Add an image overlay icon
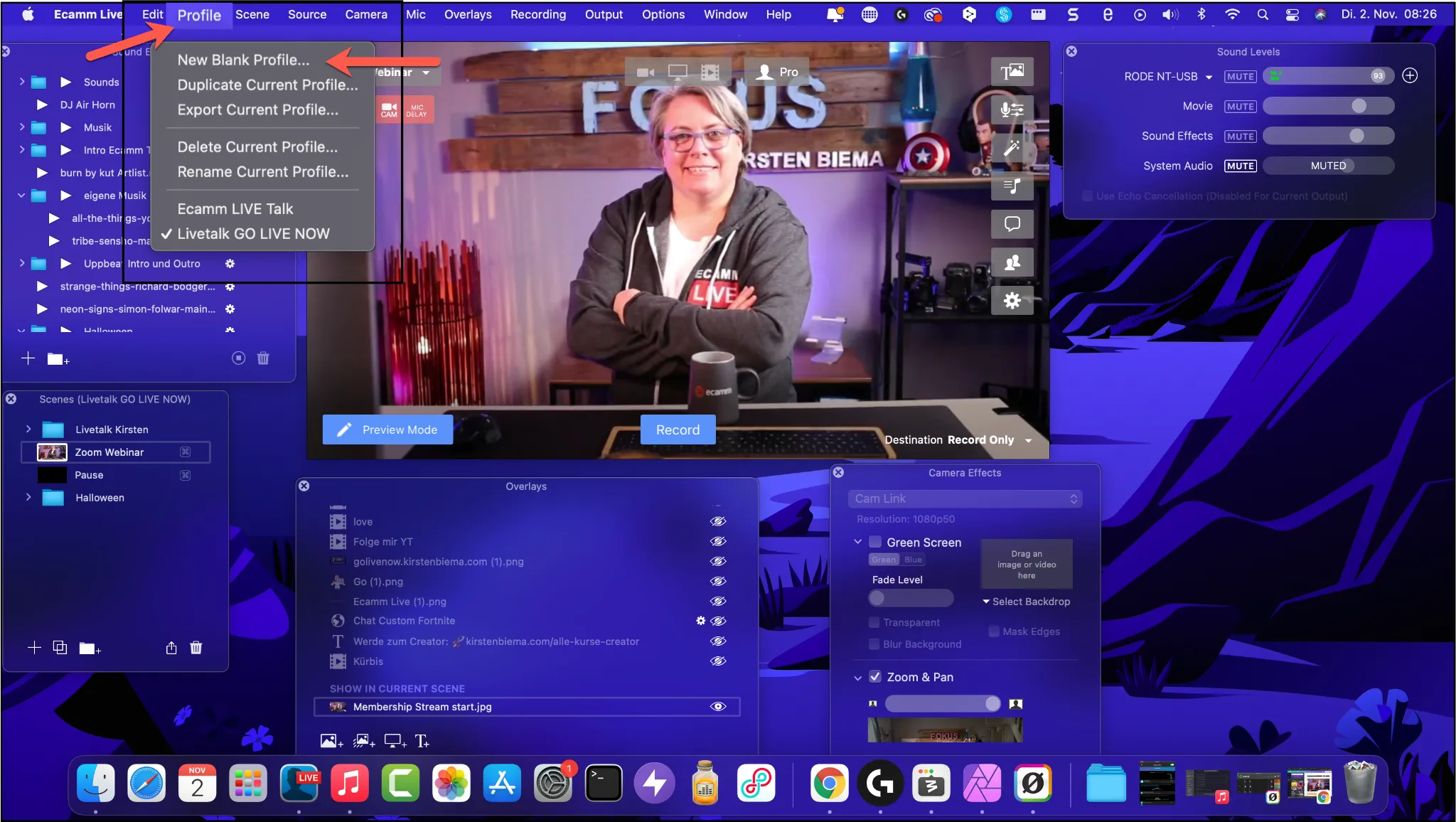Image resolution: width=1456 pixels, height=822 pixels. (331, 741)
